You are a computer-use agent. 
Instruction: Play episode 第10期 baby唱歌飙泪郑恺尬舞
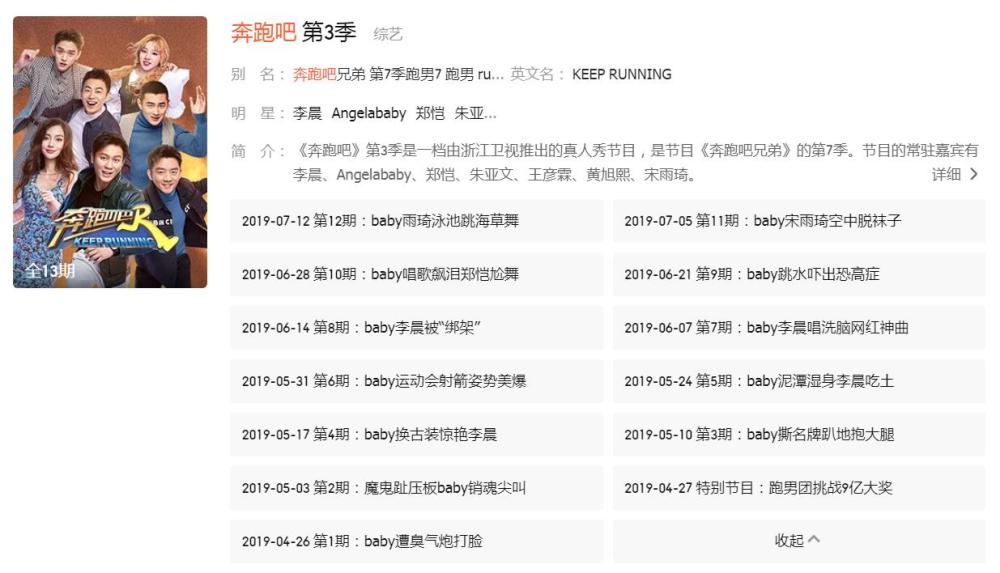(416, 274)
